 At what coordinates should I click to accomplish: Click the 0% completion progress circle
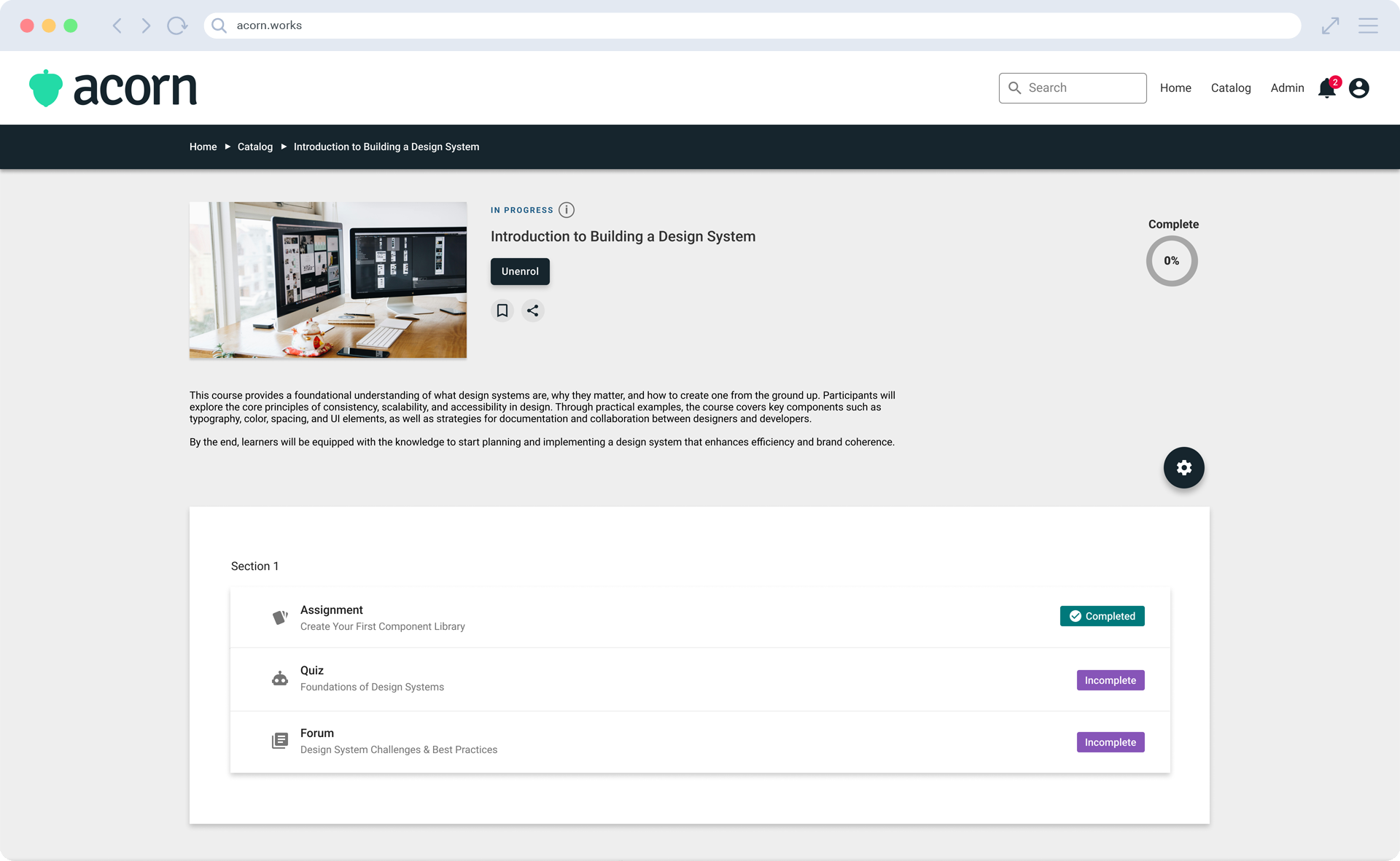pos(1172,261)
